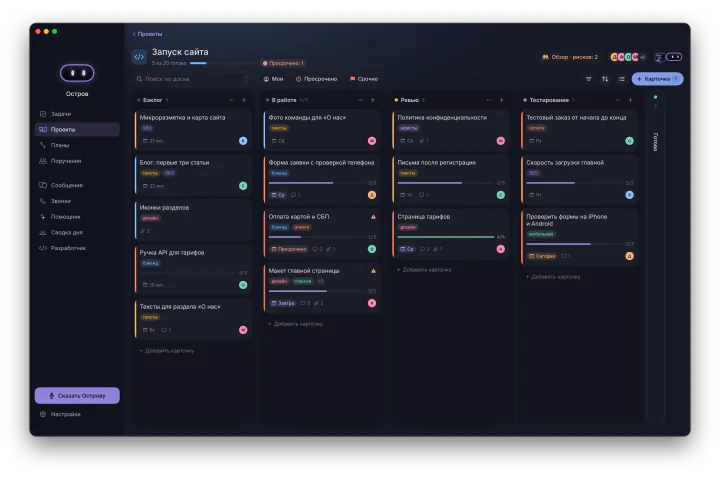
Task: Click the Сказать Острову button
Action: click(77, 395)
